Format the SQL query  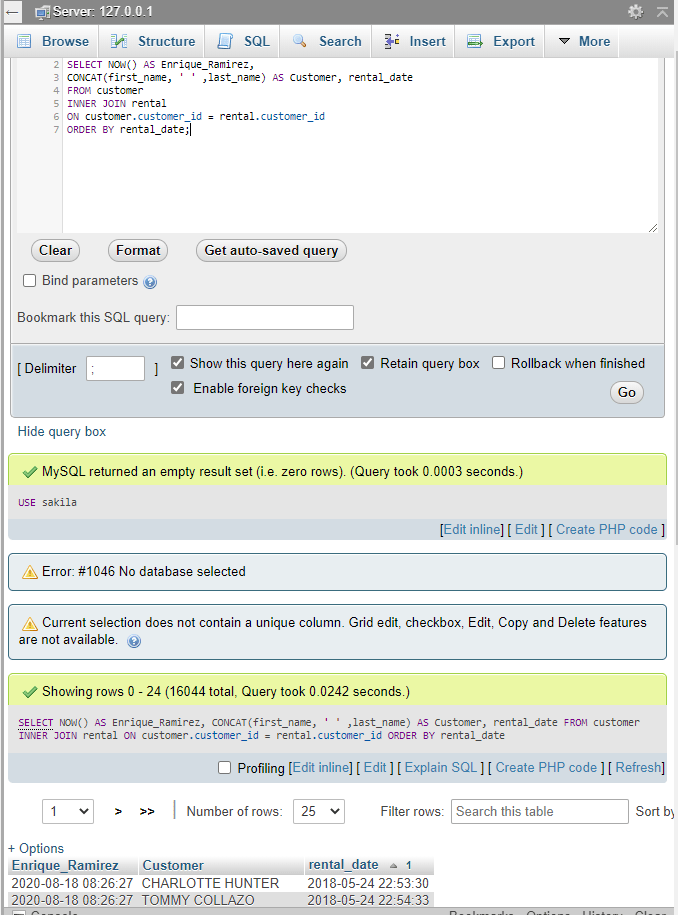pos(138,250)
